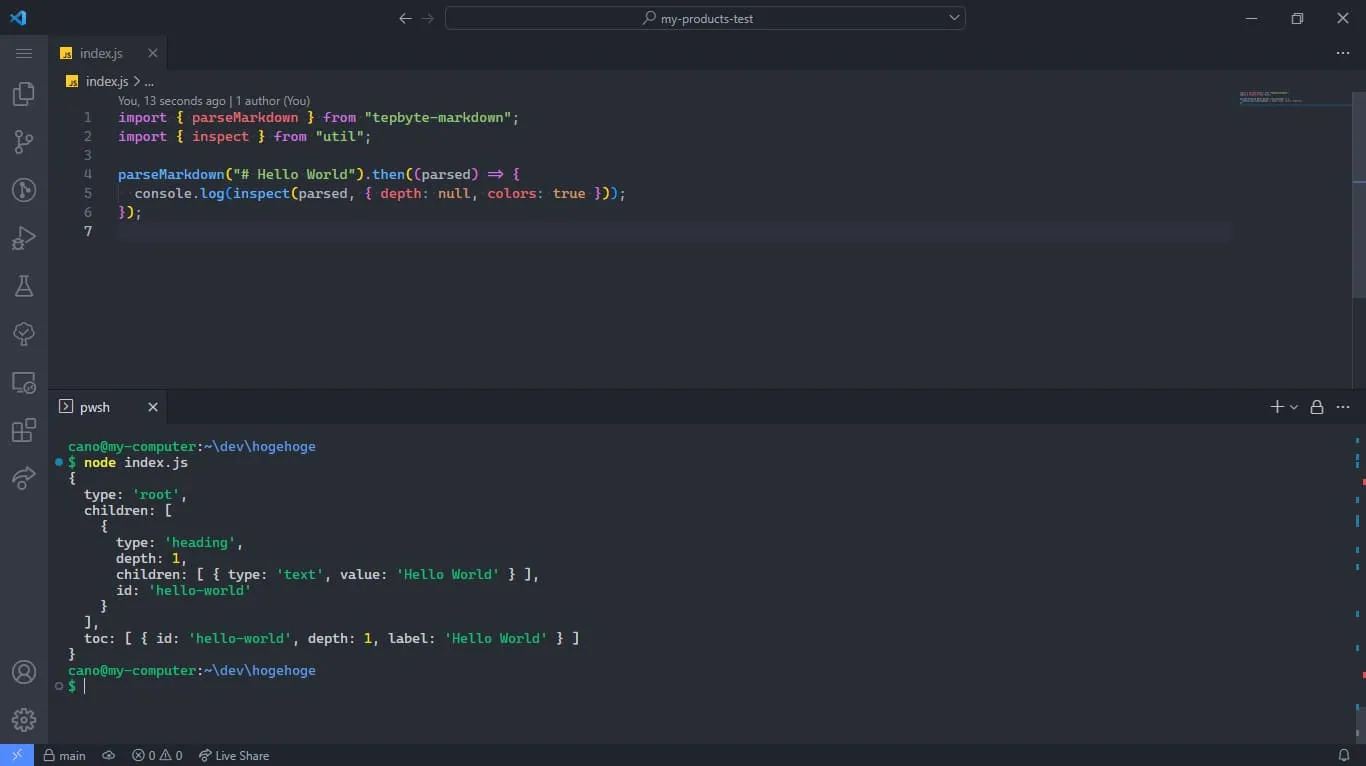The image size is (1366, 766).
Task: Open the Source Control view
Action: tap(24, 142)
